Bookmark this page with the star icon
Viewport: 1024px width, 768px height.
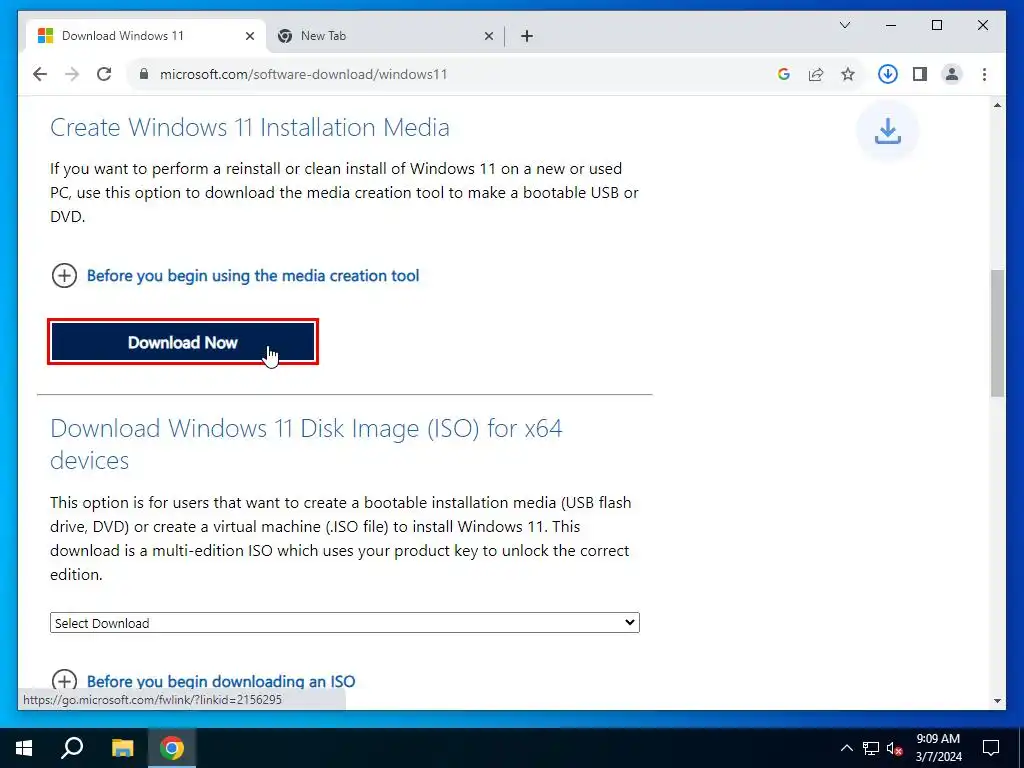click(848, 74)
